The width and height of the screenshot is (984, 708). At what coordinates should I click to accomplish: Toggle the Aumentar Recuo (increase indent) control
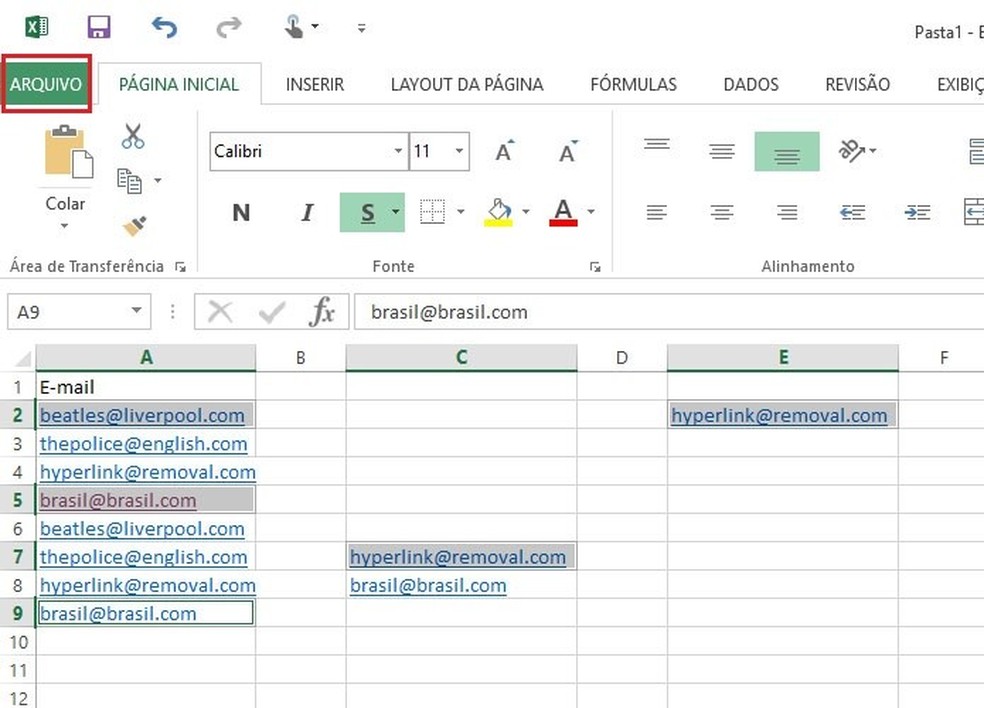coord(917,212)
